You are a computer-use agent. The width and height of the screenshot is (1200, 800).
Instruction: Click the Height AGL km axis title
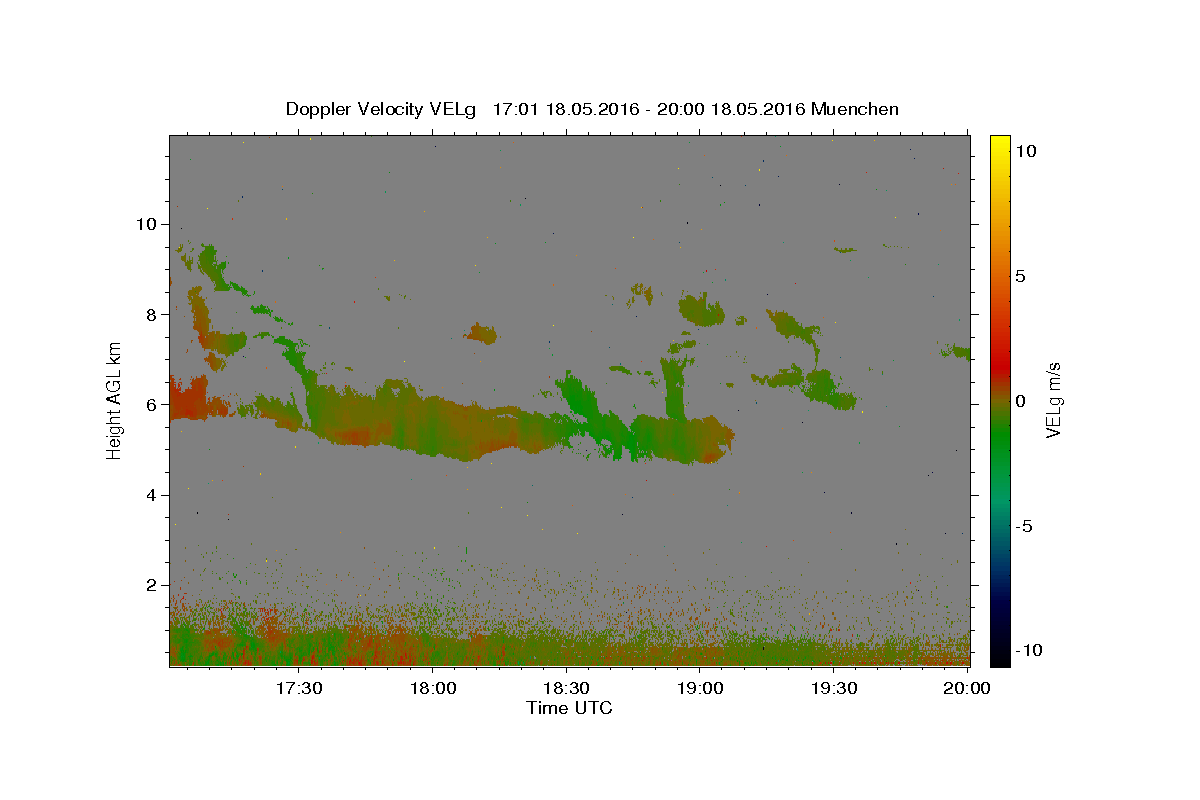tap(115, 400)
